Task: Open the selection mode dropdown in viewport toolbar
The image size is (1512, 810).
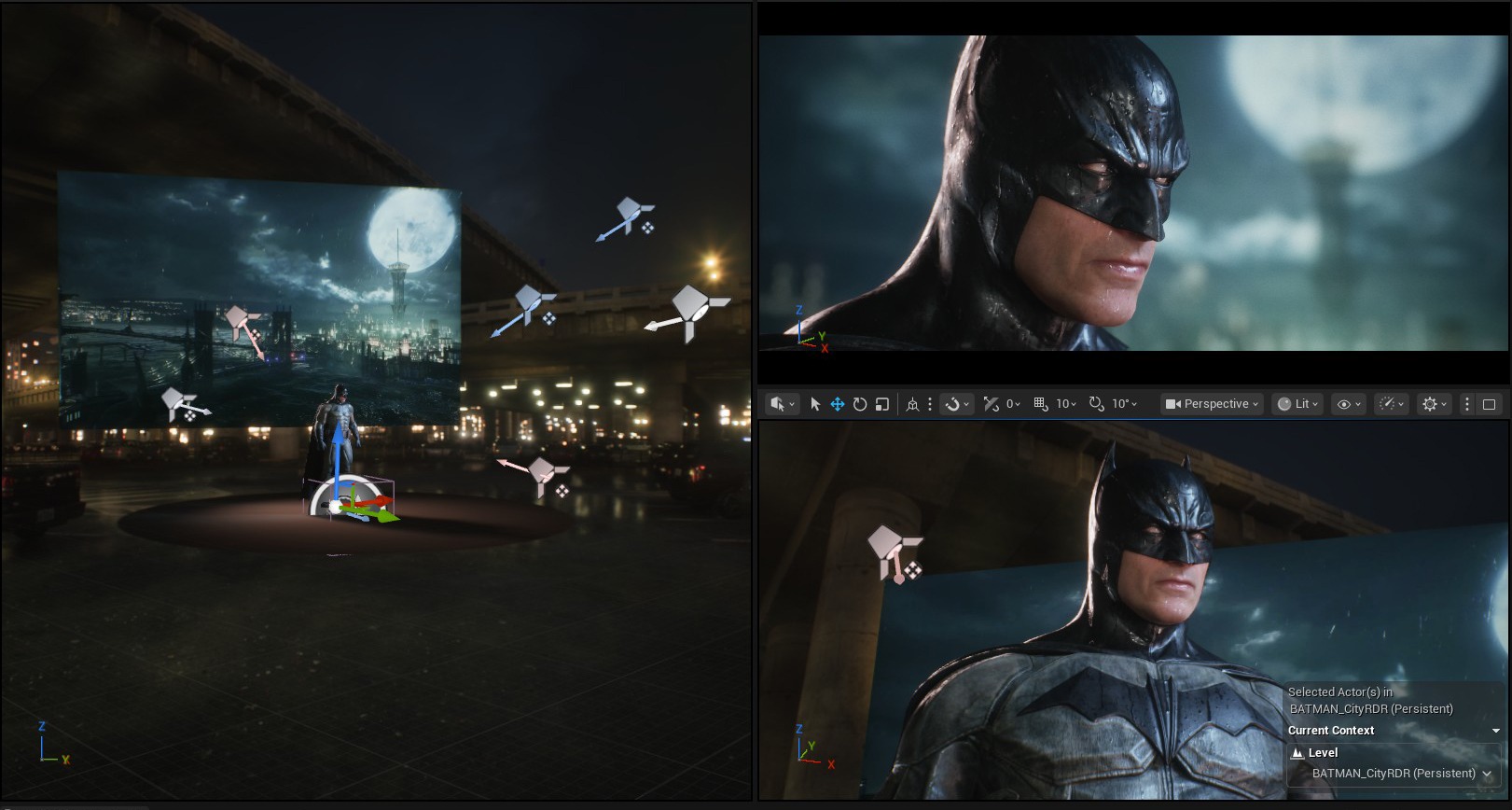Action: click(782, 404)
